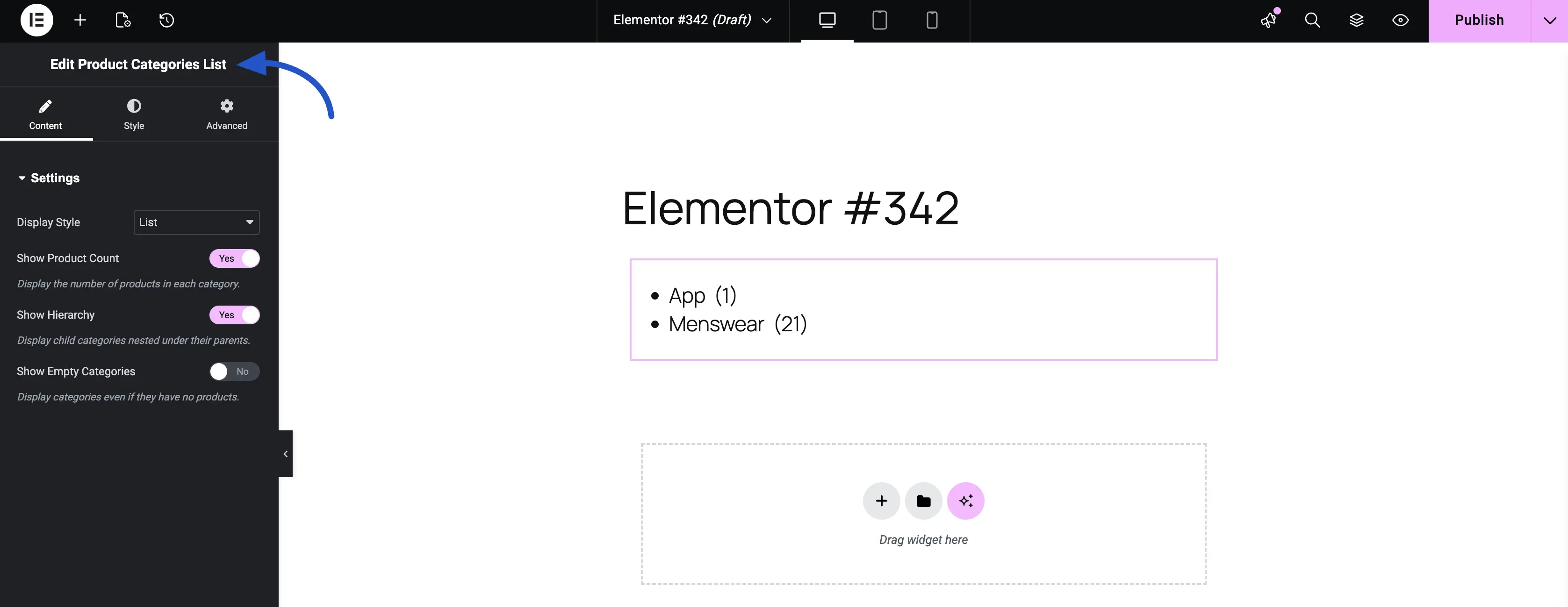Open the Elementor logo menu
The height and width of the screenshot is (607, 1568).
pos(36,20)
